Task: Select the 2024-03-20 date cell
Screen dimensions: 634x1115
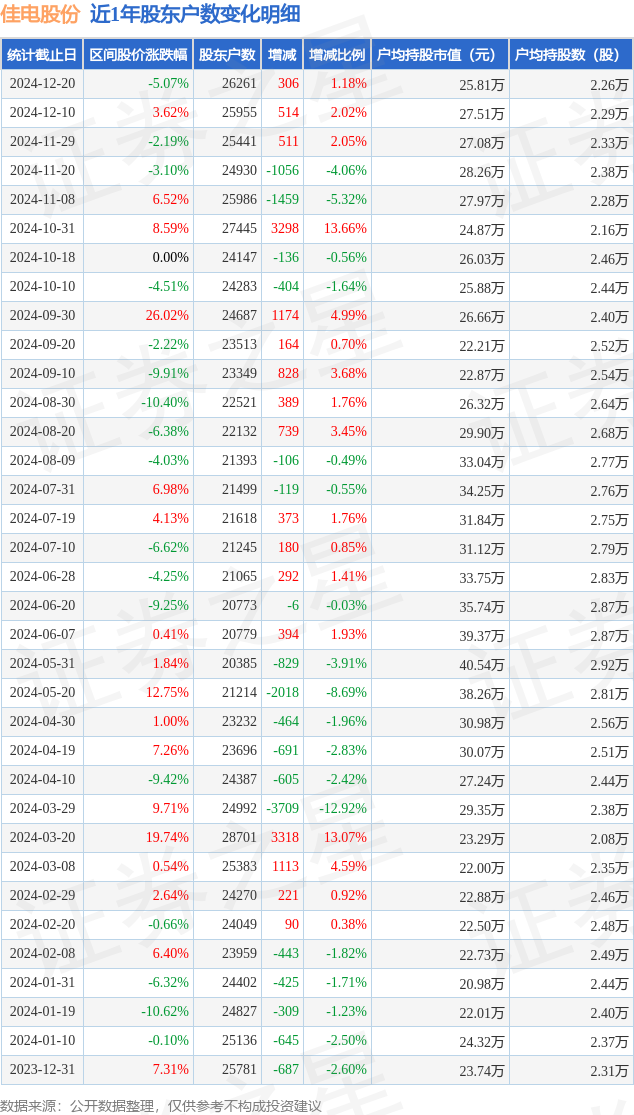Action: point(43,838)
